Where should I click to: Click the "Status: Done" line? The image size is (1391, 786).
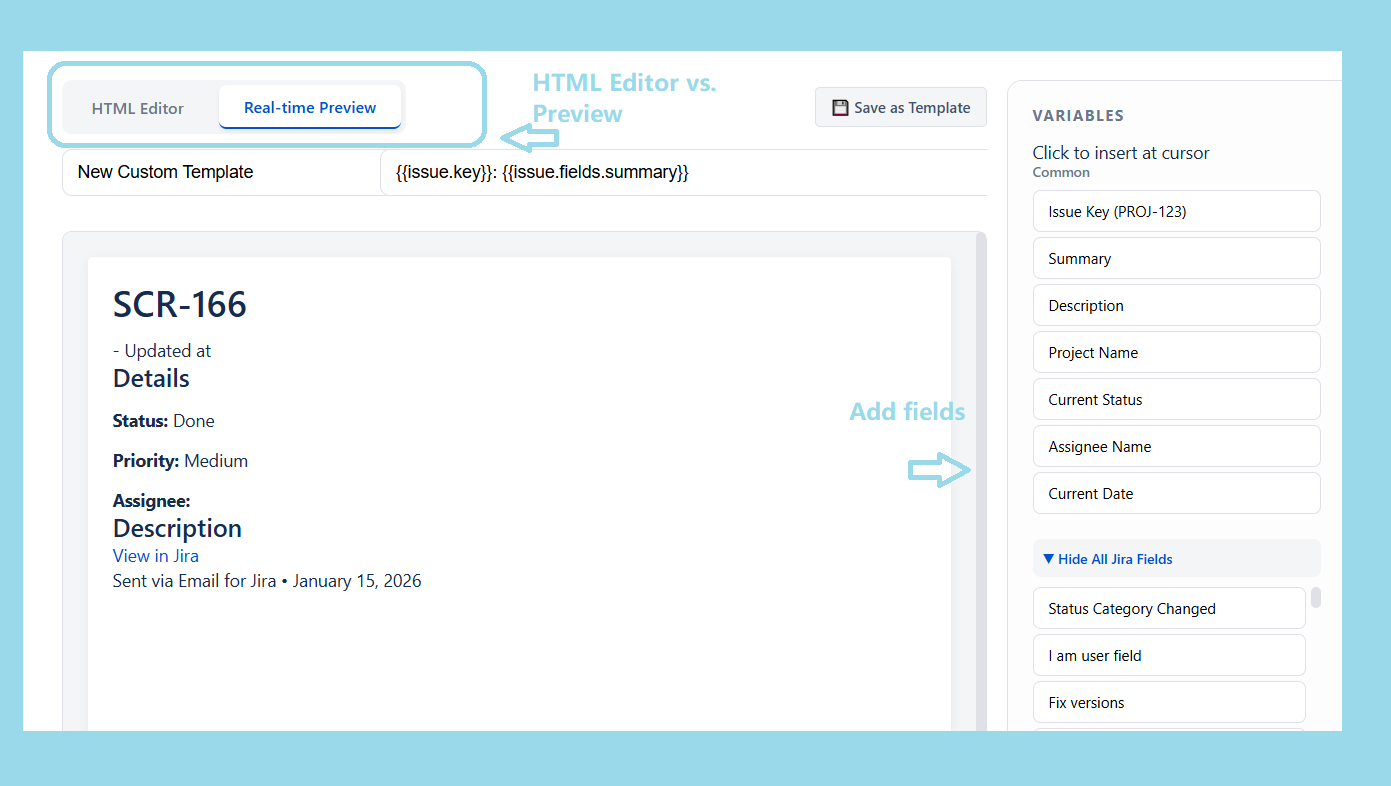point(164,421)
